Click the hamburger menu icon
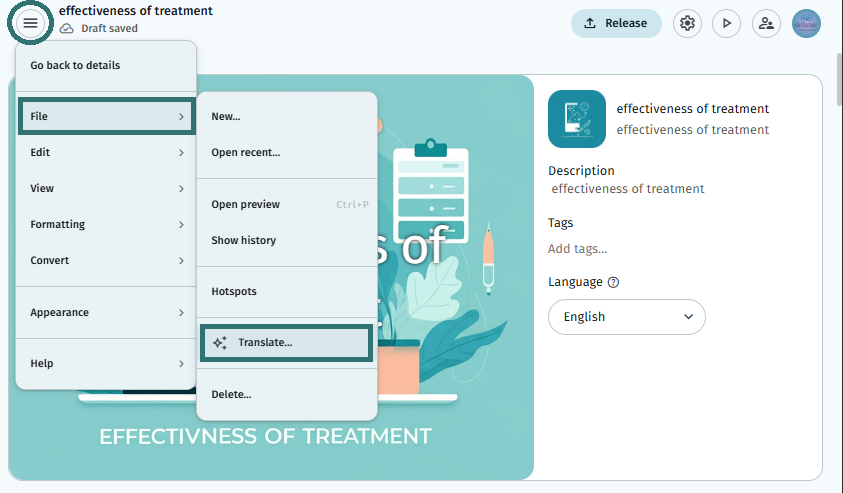The width and height of the screenshot is (843, 493). coord(30,23)
